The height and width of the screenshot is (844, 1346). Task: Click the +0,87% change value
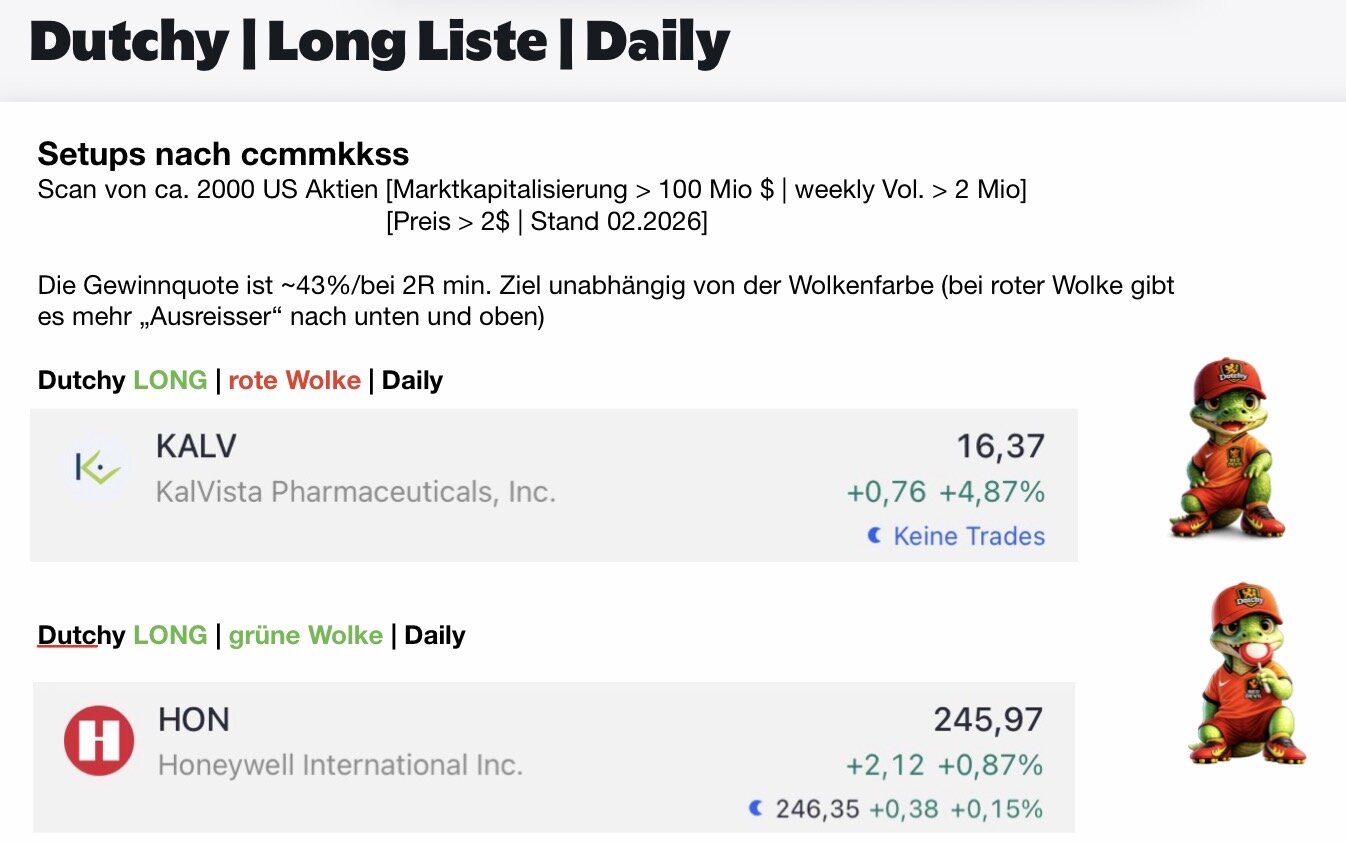[x=990, y=766]
